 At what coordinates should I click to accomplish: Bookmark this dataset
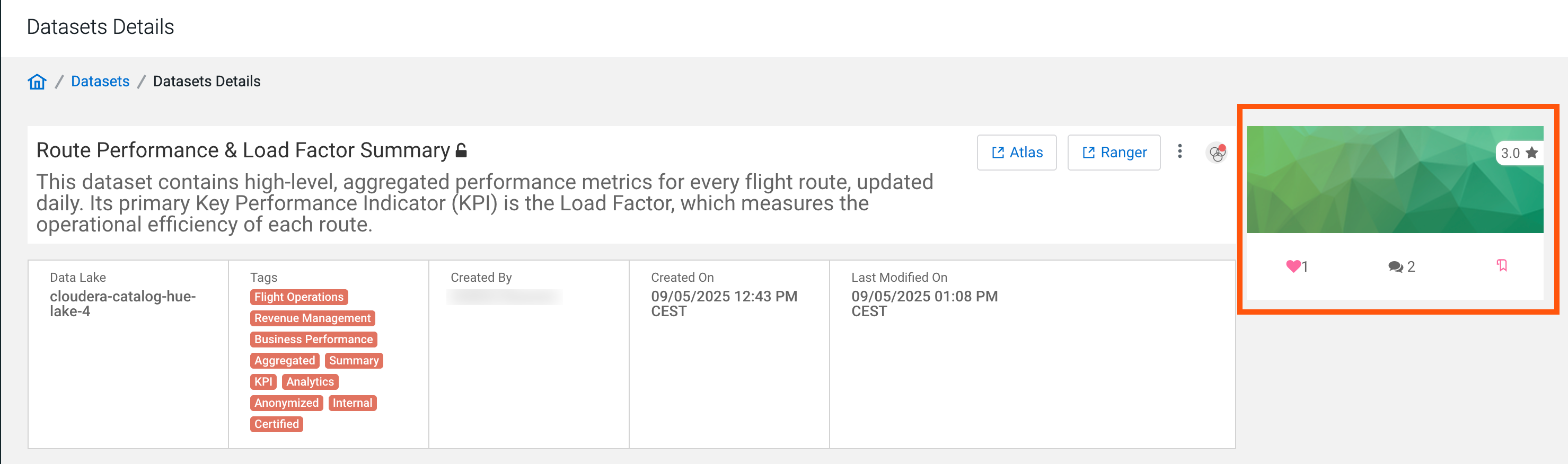[x=1502, y=265]
